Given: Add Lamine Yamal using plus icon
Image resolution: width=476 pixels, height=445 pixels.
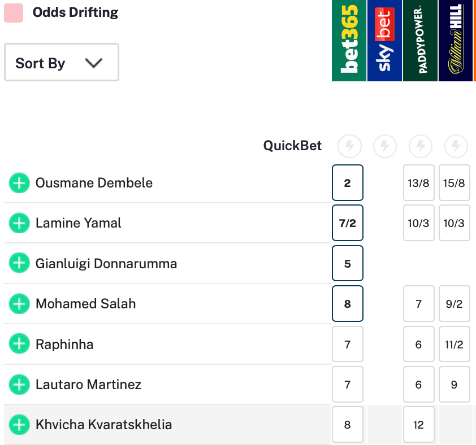Looking at the screenshot, I should 19,223.
